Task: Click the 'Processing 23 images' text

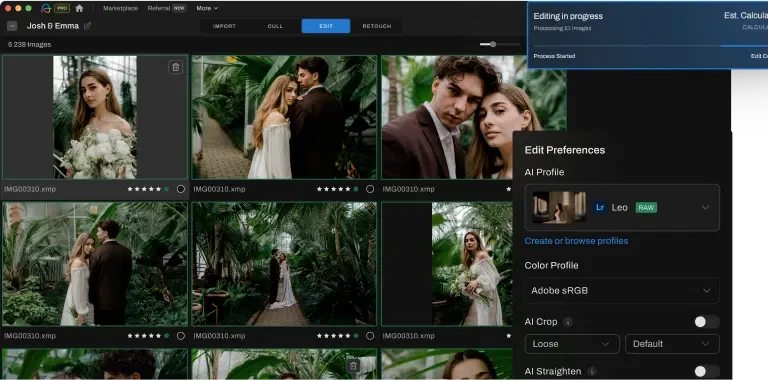Action: pyautogui.click(x=562, y=28)
